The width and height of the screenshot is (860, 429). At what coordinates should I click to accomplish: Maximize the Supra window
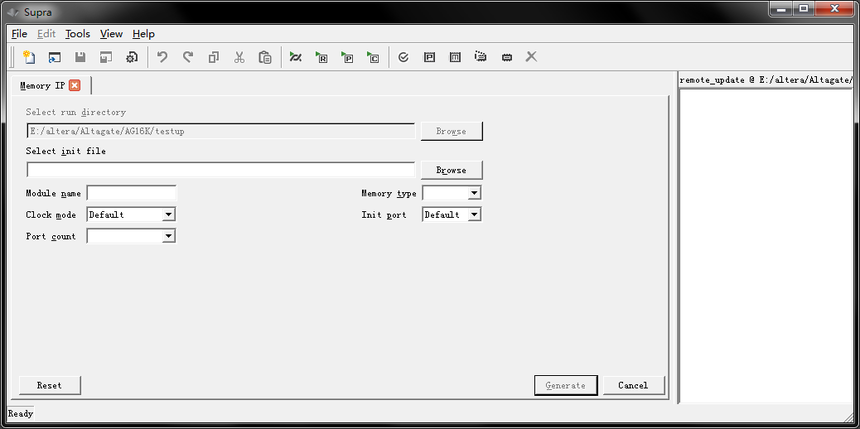(x=803, y=8)
